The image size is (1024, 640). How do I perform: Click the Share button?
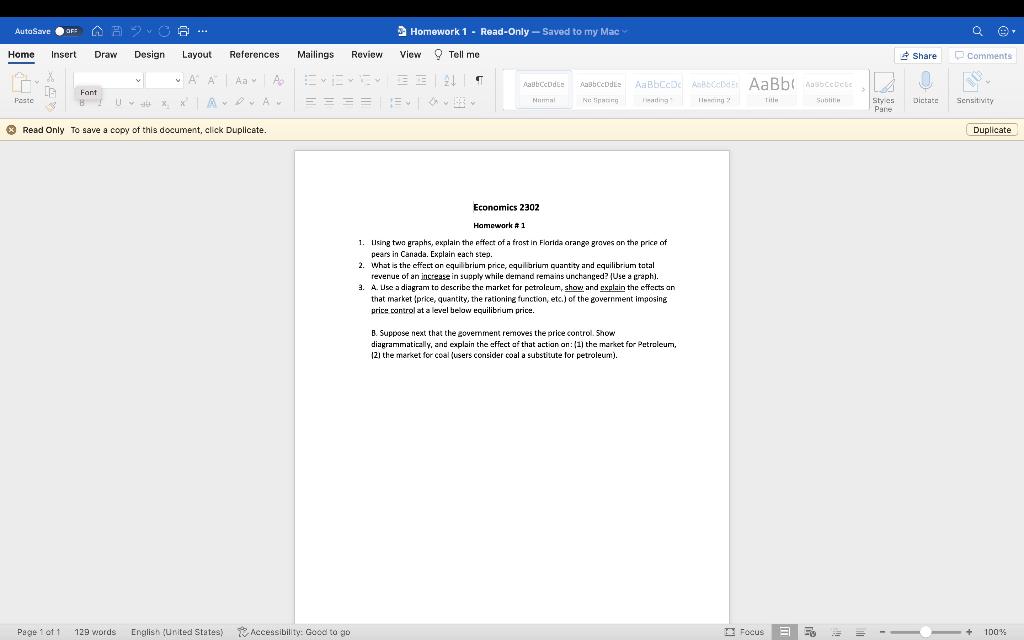click(918, 56)
